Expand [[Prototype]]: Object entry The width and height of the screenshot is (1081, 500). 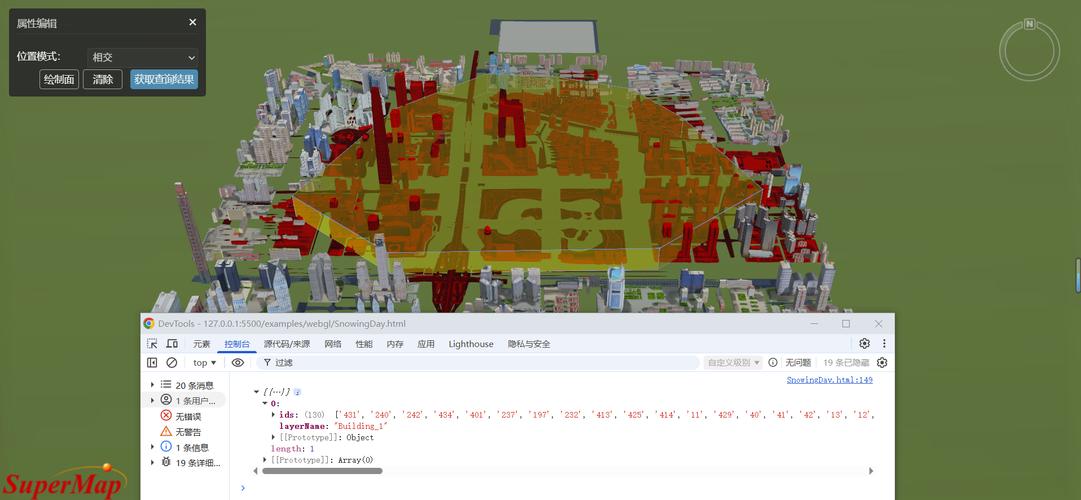274,437
